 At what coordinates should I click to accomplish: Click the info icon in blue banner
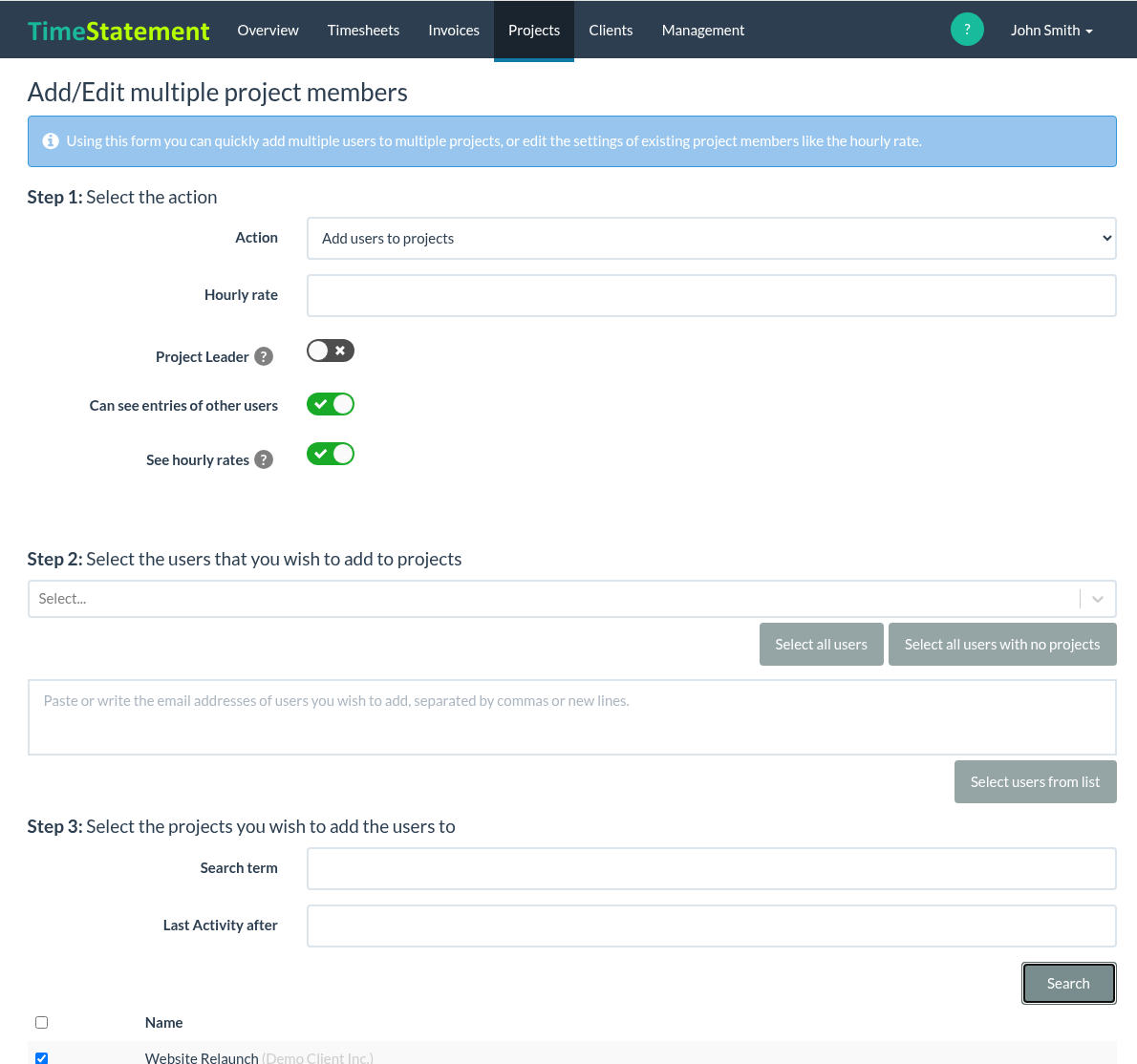(x=51, y=140)
